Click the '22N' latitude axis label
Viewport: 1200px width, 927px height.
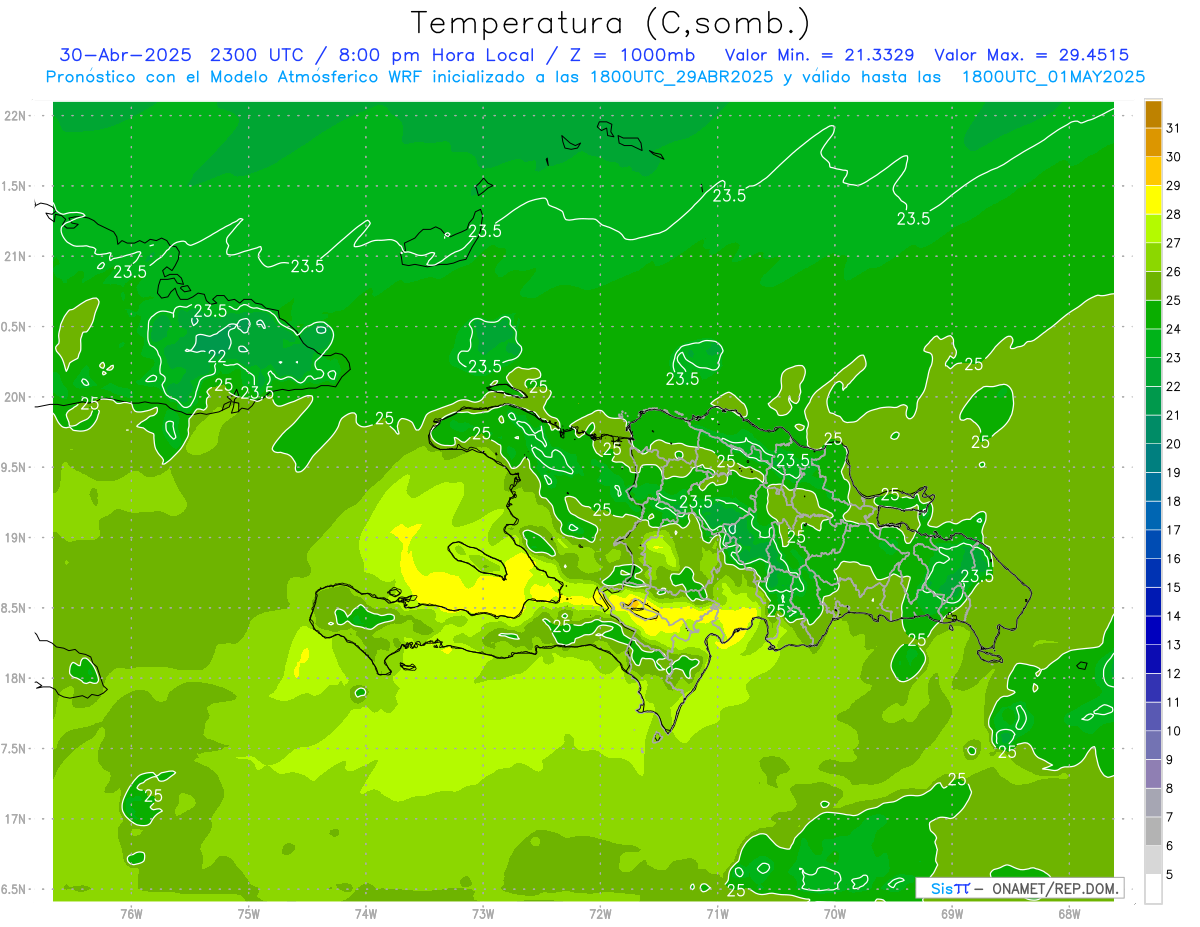(16, 116)
